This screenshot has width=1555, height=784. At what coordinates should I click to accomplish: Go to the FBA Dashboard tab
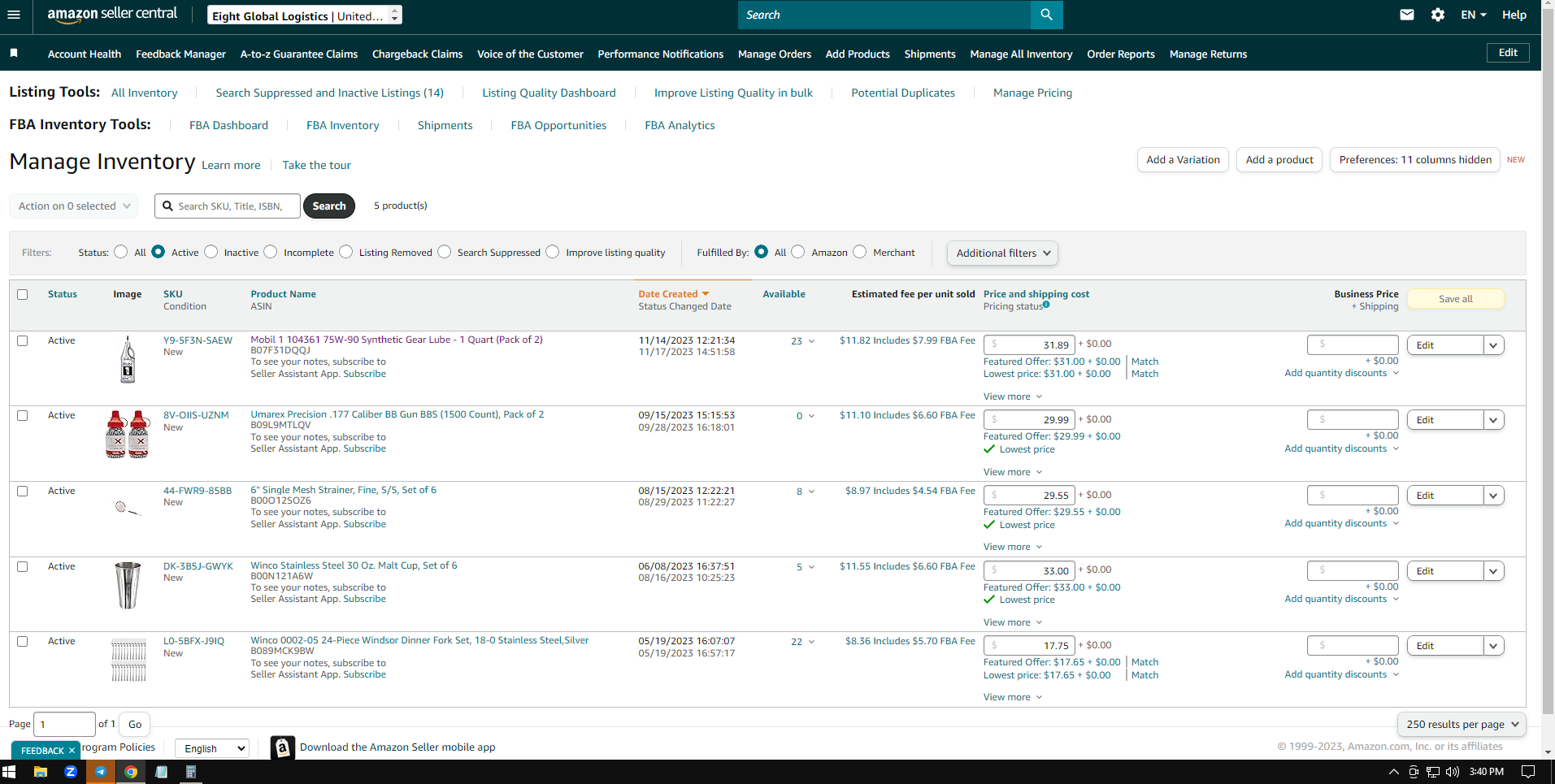[x=228, y=125]
